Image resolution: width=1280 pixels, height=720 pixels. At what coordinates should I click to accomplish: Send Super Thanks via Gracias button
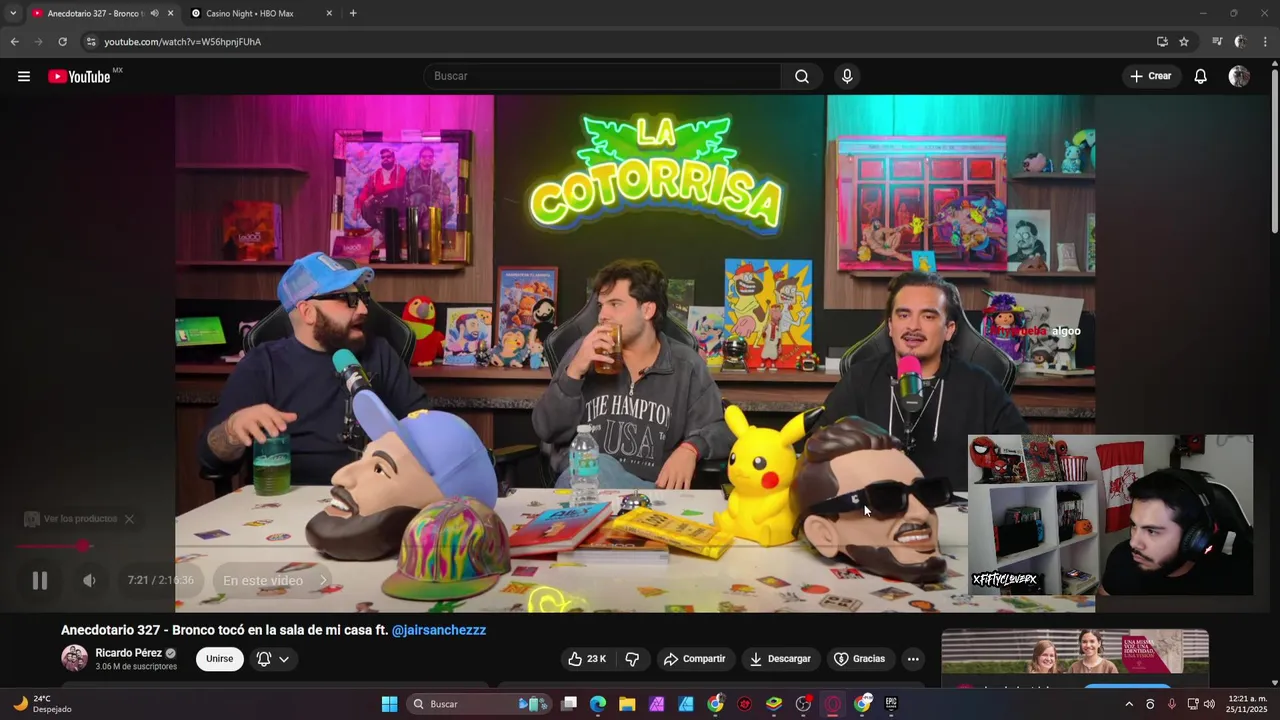pyautogui.click(x=860, y=659)
